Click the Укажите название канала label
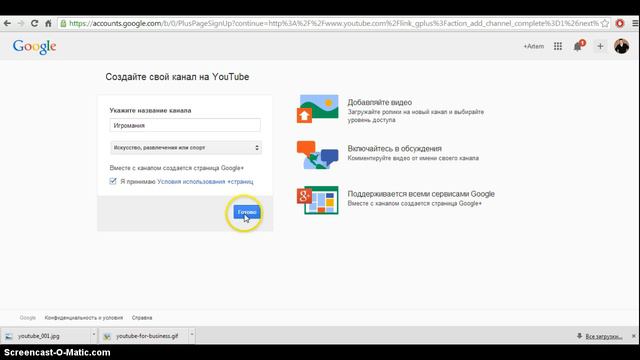This screenshot has height=360, width=640. (x=150, y=110)
